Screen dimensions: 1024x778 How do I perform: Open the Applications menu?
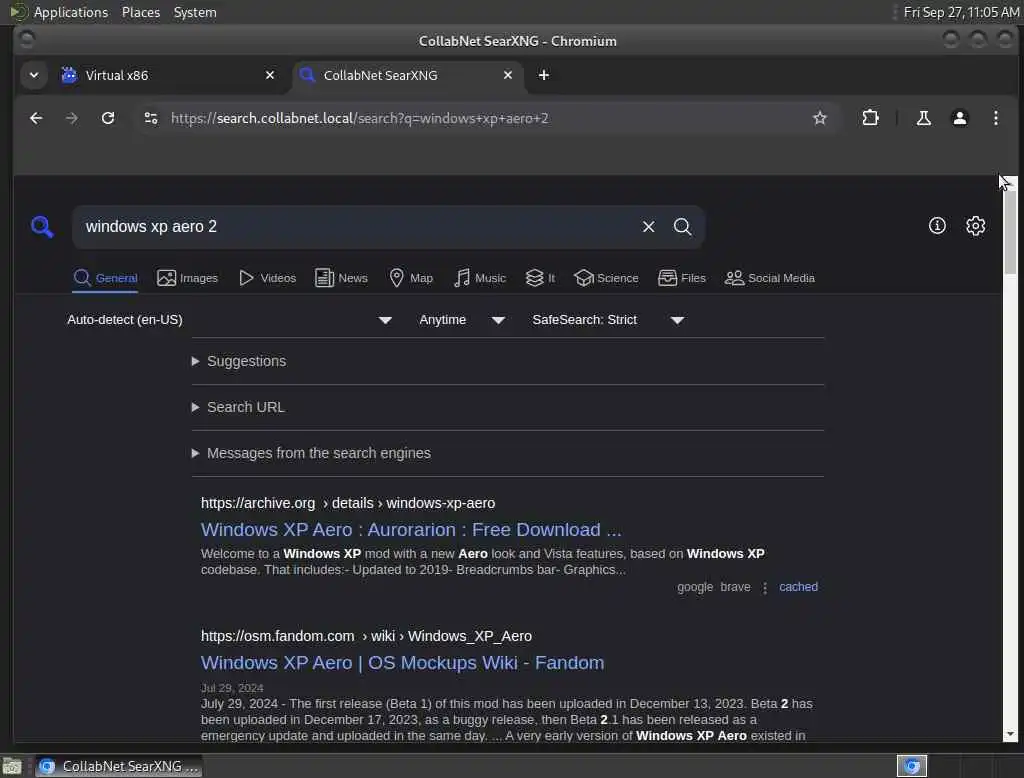(71, 12)
